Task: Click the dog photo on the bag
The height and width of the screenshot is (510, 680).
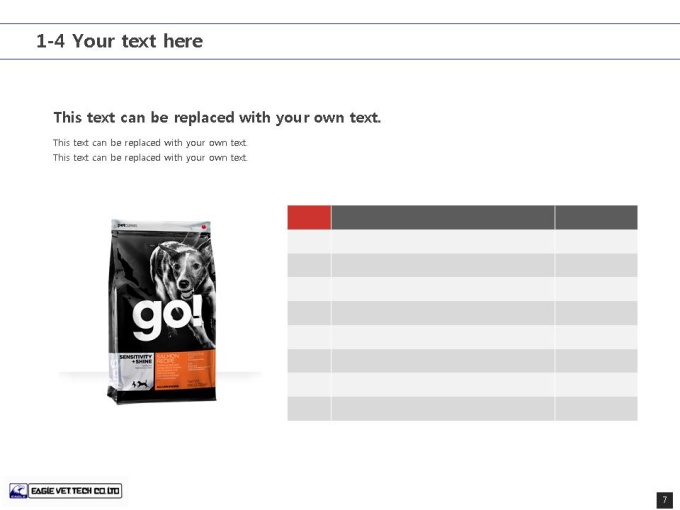Action: coord(182,269)
